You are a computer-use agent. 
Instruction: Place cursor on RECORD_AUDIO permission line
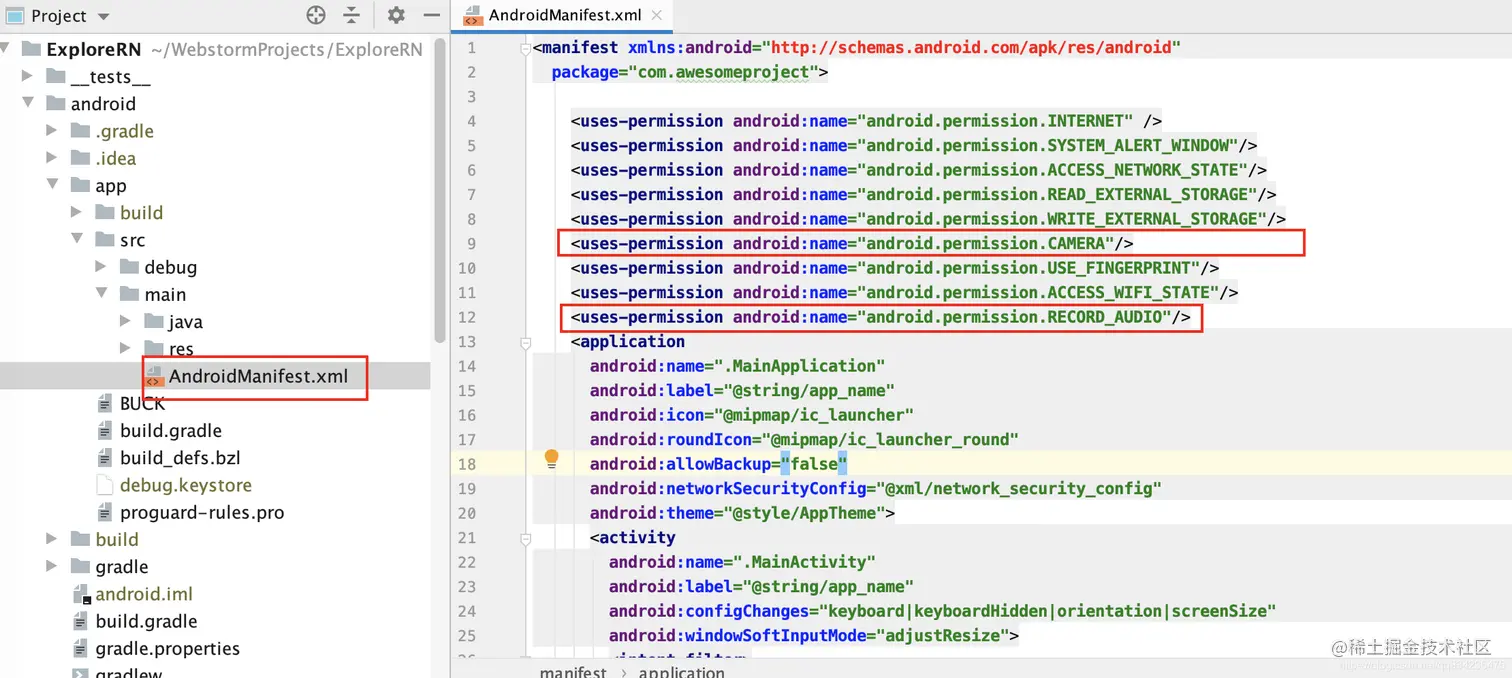pyautogui.click(x=881, y=317)
